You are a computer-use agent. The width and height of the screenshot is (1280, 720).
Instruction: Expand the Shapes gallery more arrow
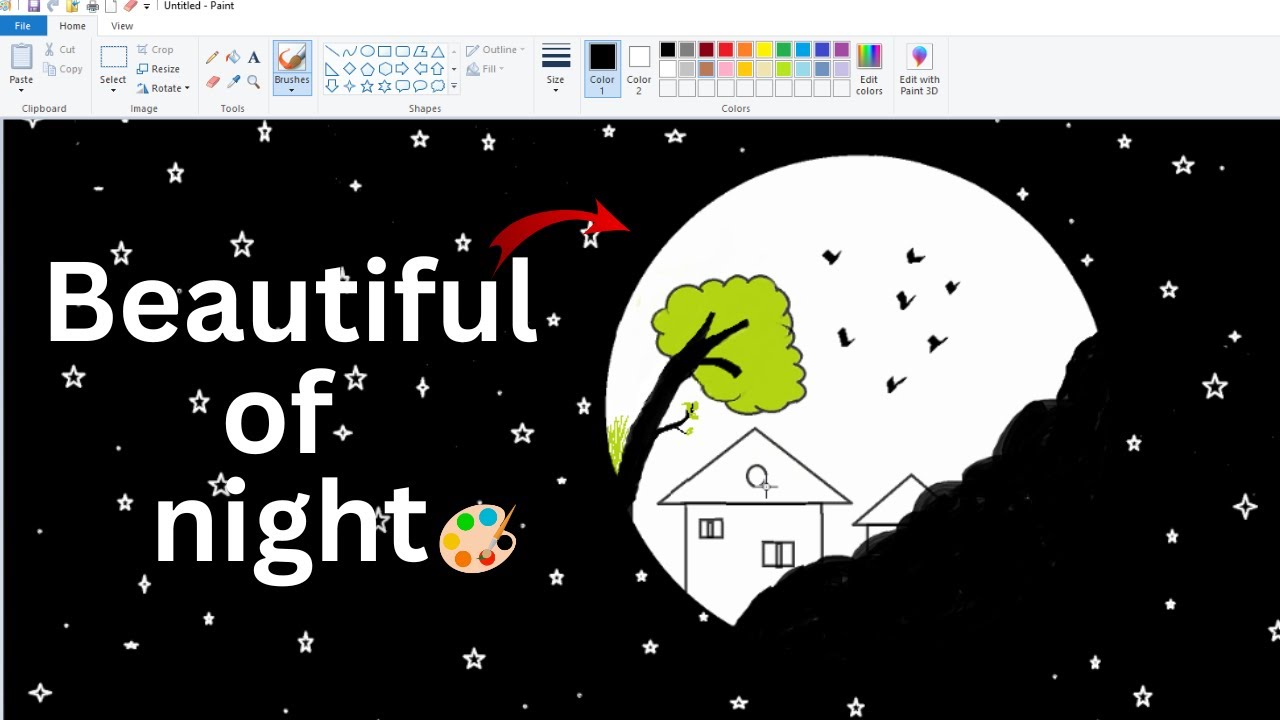[454, 86]
